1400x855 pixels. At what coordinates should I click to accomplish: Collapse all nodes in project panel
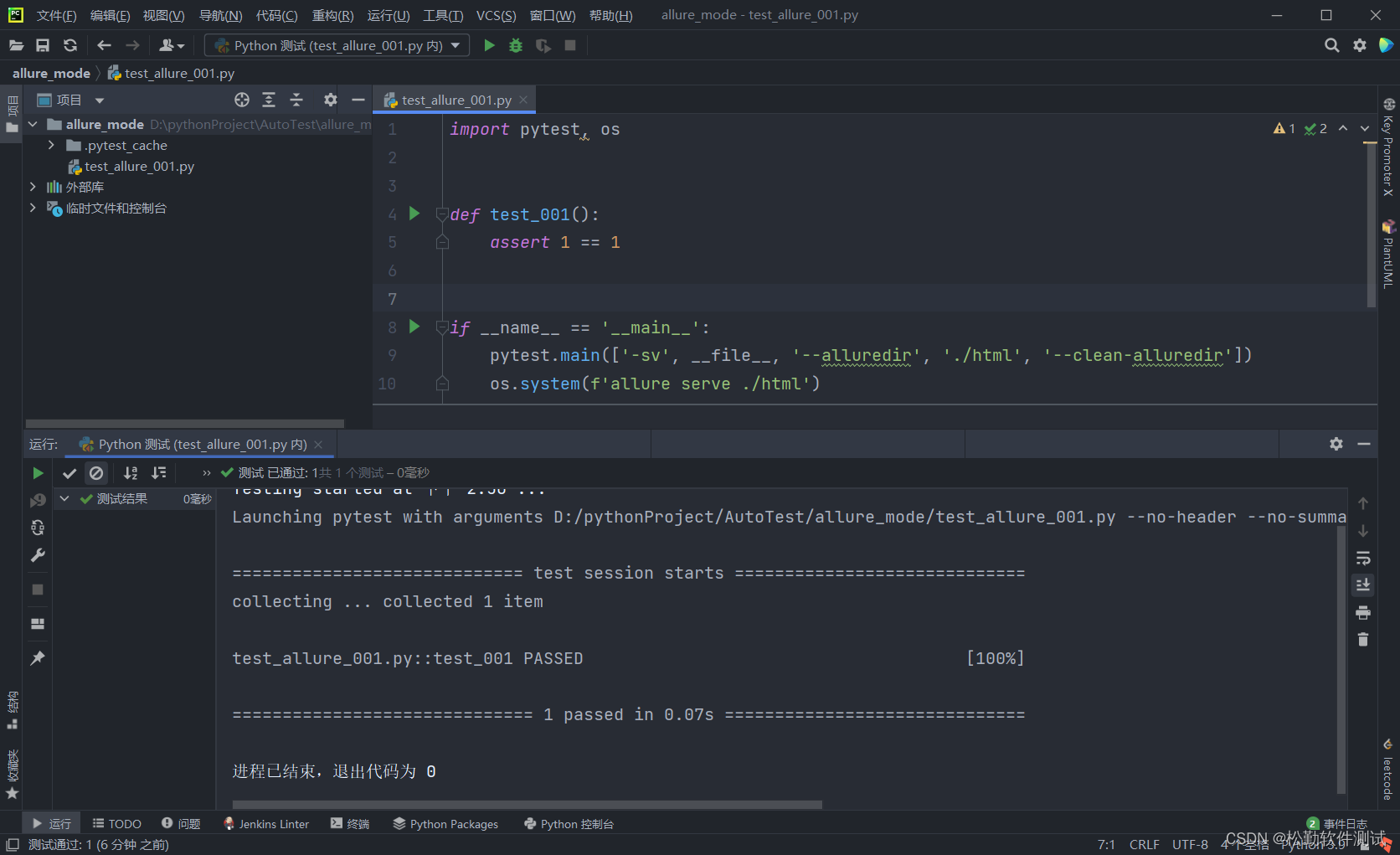coord(296,100)
